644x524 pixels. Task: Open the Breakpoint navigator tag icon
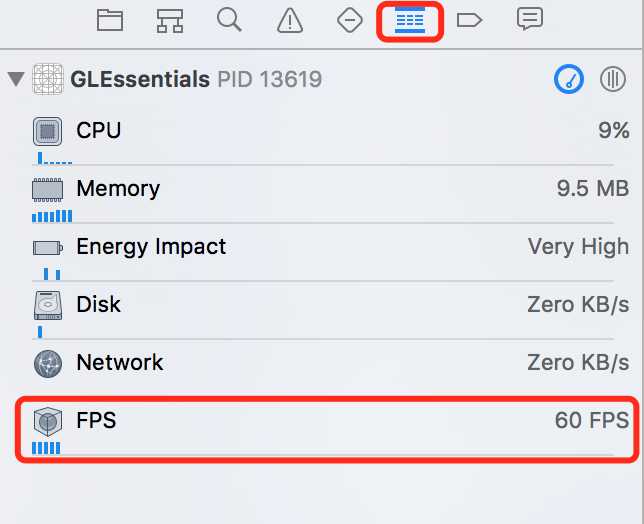click(469, 20)
